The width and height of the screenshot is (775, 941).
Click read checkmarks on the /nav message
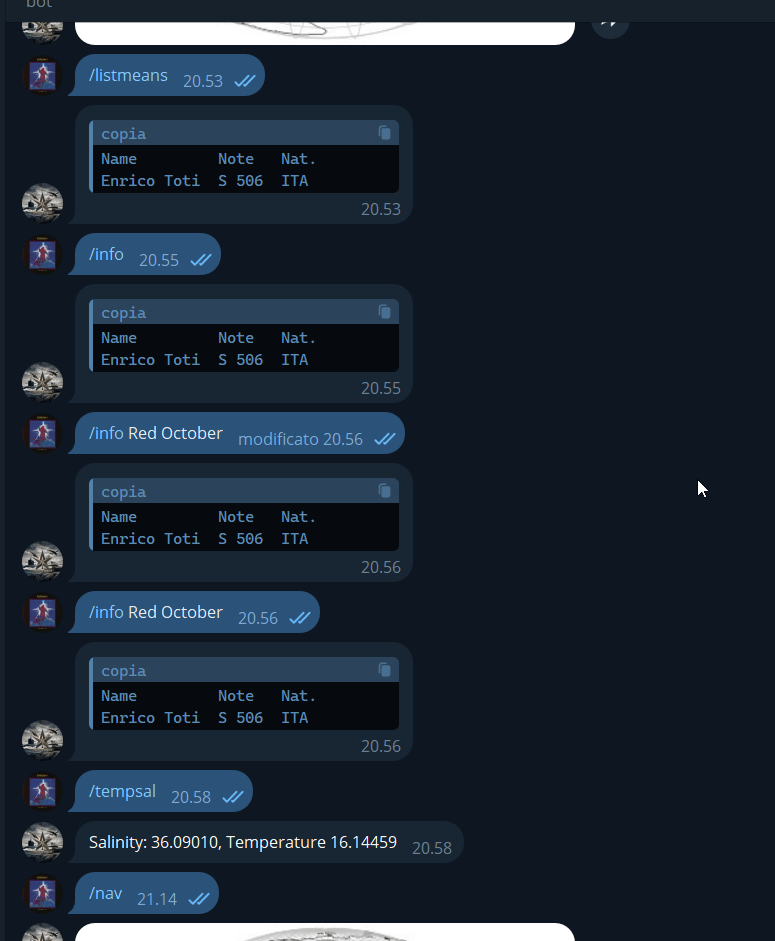pos(199,899)
